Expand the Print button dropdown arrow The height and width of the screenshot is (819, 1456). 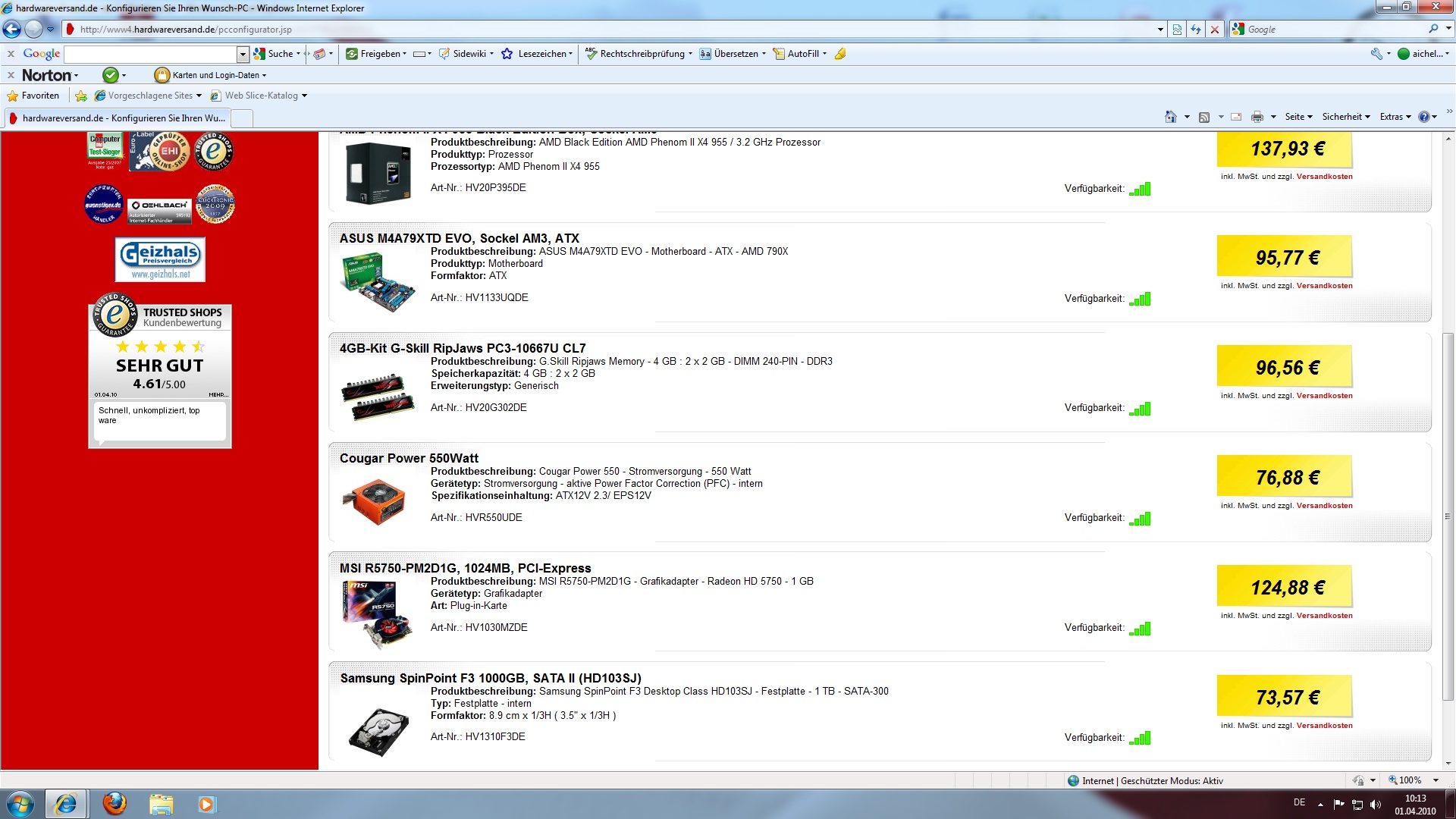pos(1273,117)
